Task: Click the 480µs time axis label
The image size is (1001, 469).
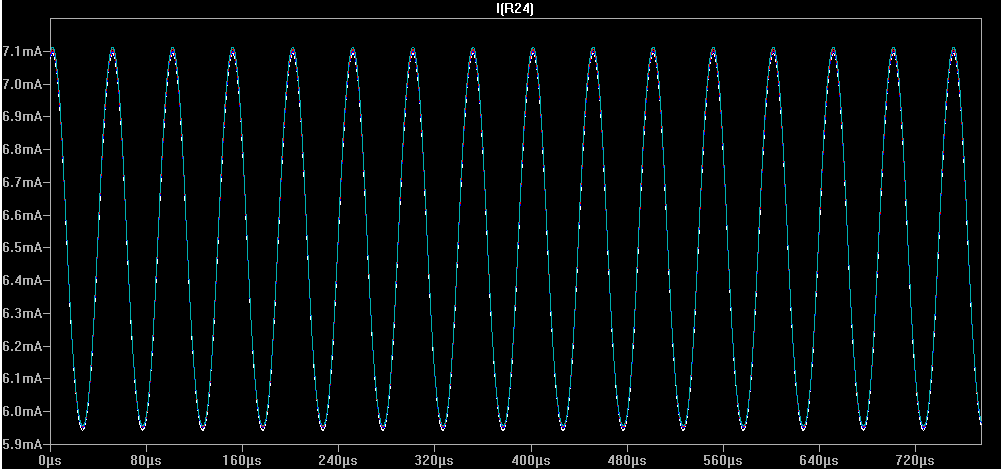Action: [627, 459]
